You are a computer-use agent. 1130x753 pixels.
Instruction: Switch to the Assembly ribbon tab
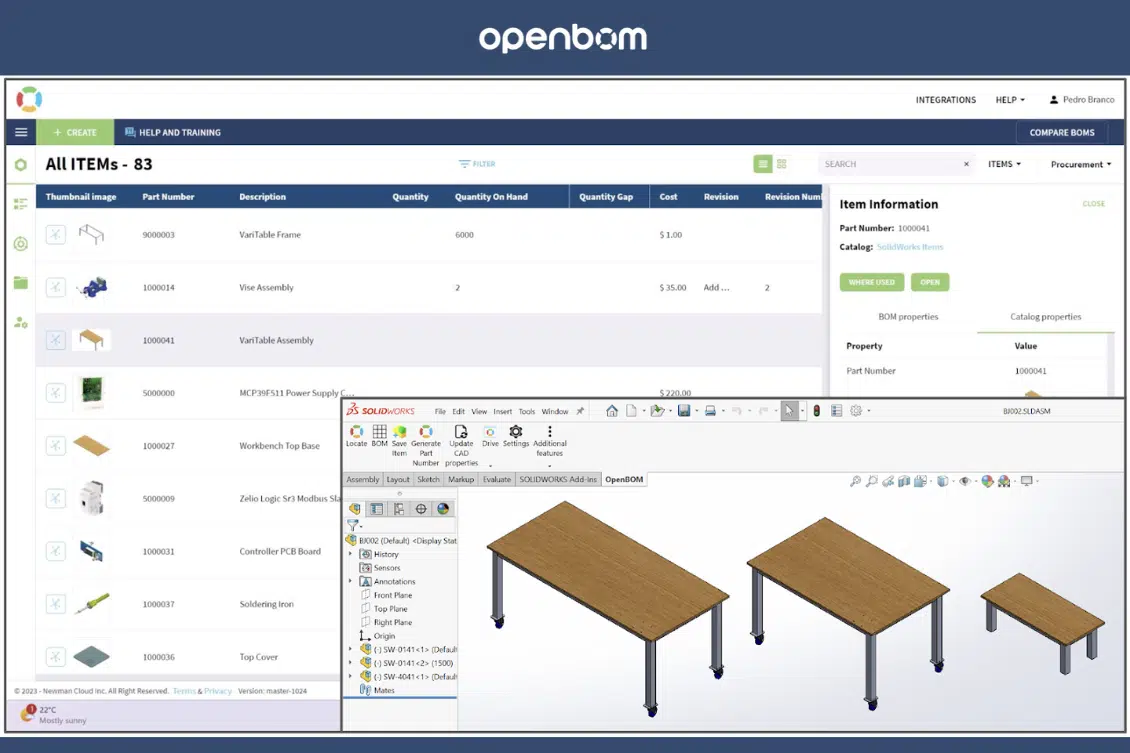pos(362,479)
